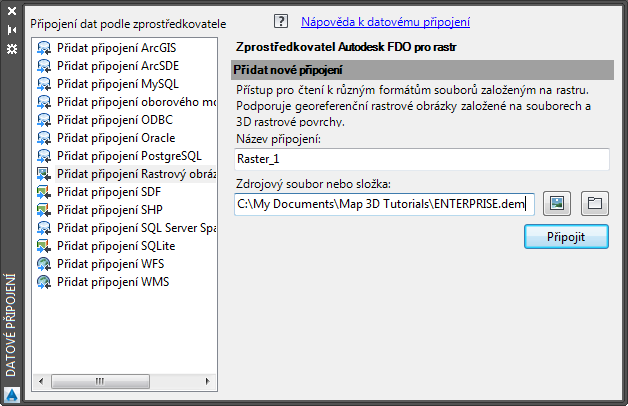The image size is (628, 406).
Task: Click the ODBC connection icon
Action: (x=44, y=120)
